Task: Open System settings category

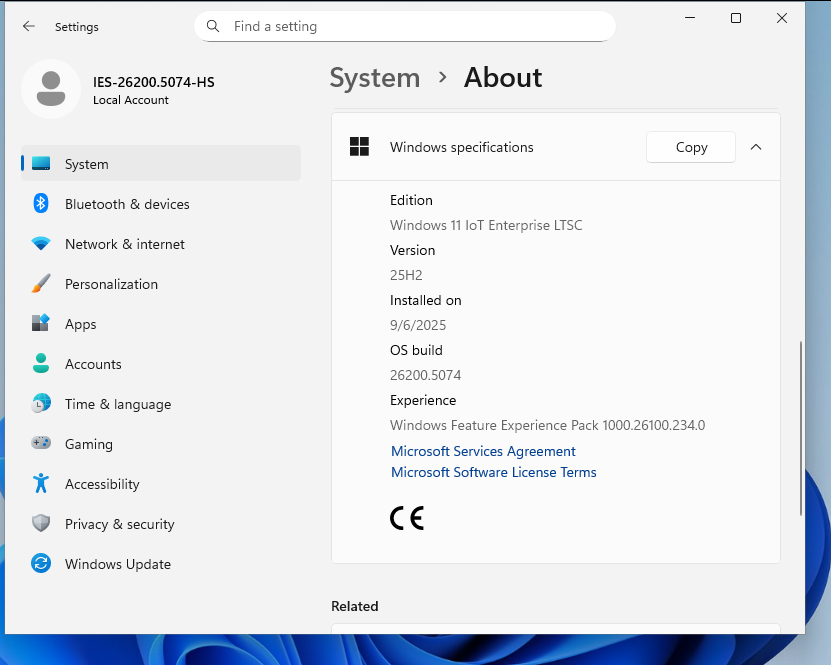Action: click(161, 164)
